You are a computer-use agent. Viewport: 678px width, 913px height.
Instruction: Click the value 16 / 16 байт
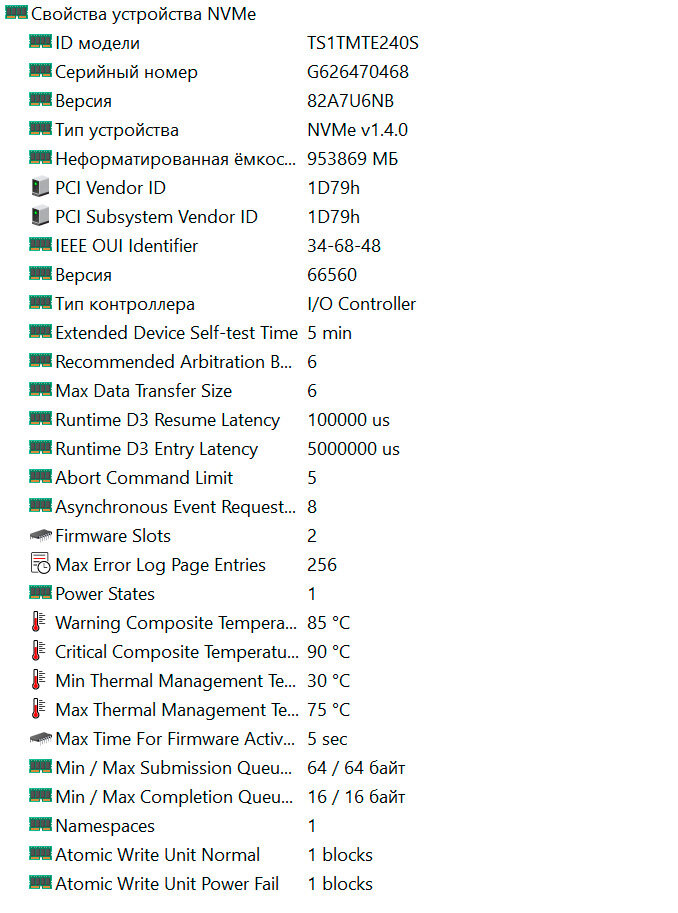tap(356, 797)
